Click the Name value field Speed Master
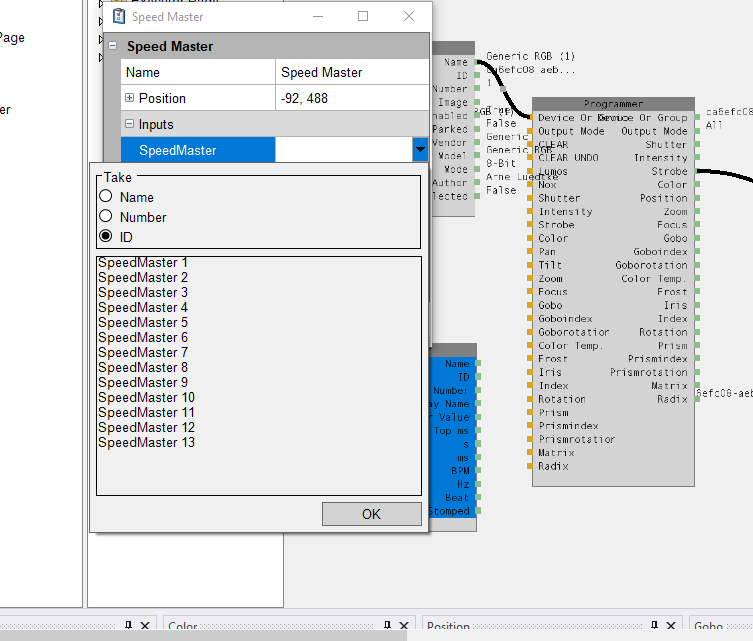Screen dimensions: 753x641 click(x=350, y=72)
